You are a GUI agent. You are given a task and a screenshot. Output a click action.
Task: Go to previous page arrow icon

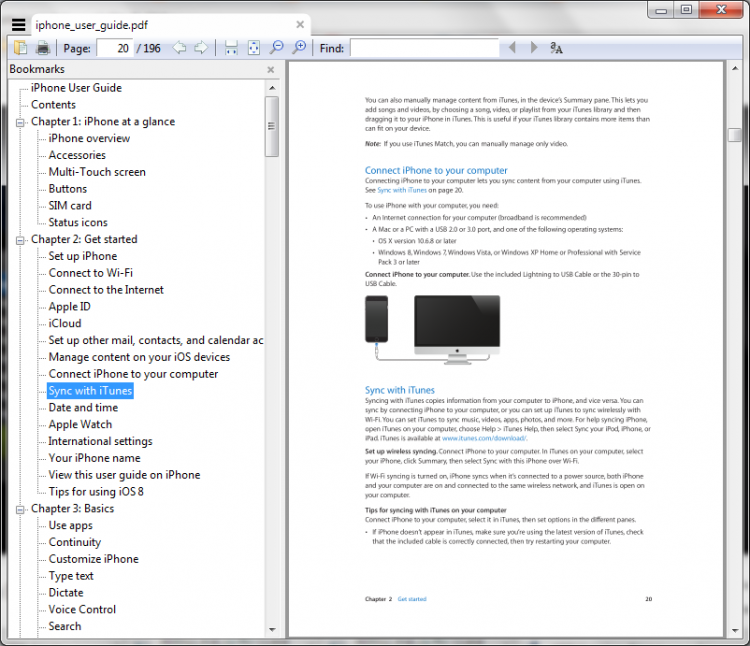coord(179,48)
